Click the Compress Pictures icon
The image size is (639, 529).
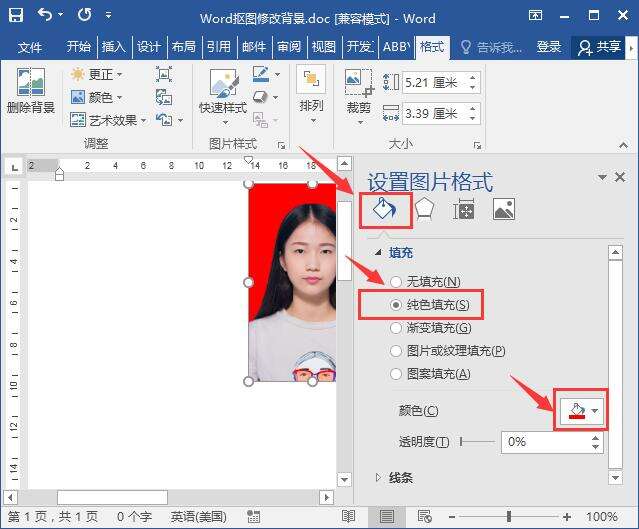(x=164, y=74)
